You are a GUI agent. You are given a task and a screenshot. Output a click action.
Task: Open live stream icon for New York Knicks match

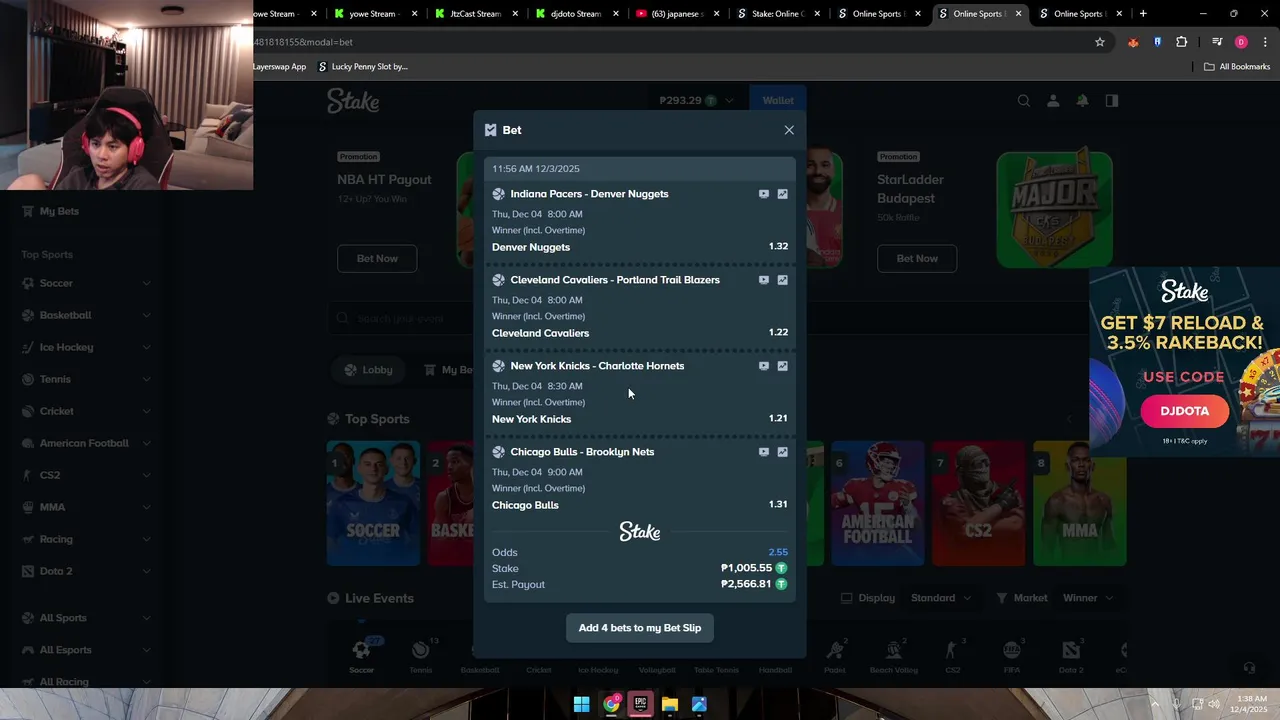tap(764, 366)
